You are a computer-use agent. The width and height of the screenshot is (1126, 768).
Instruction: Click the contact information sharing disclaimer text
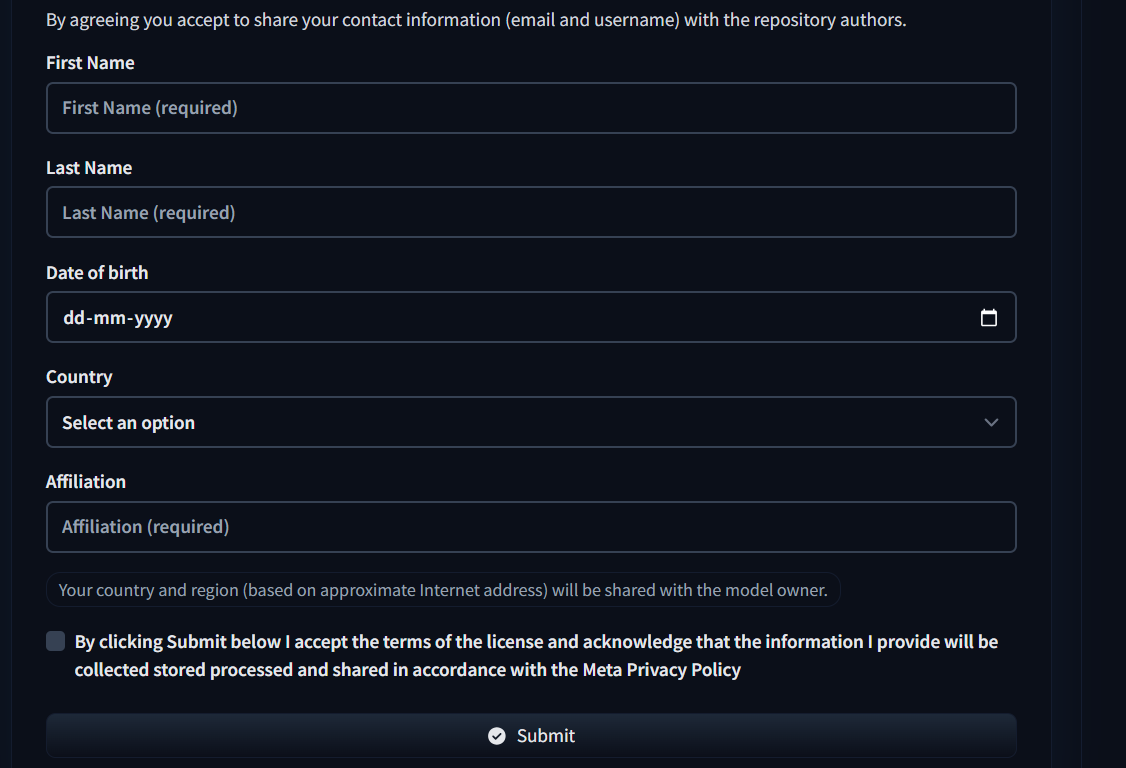tap(476, 19)
